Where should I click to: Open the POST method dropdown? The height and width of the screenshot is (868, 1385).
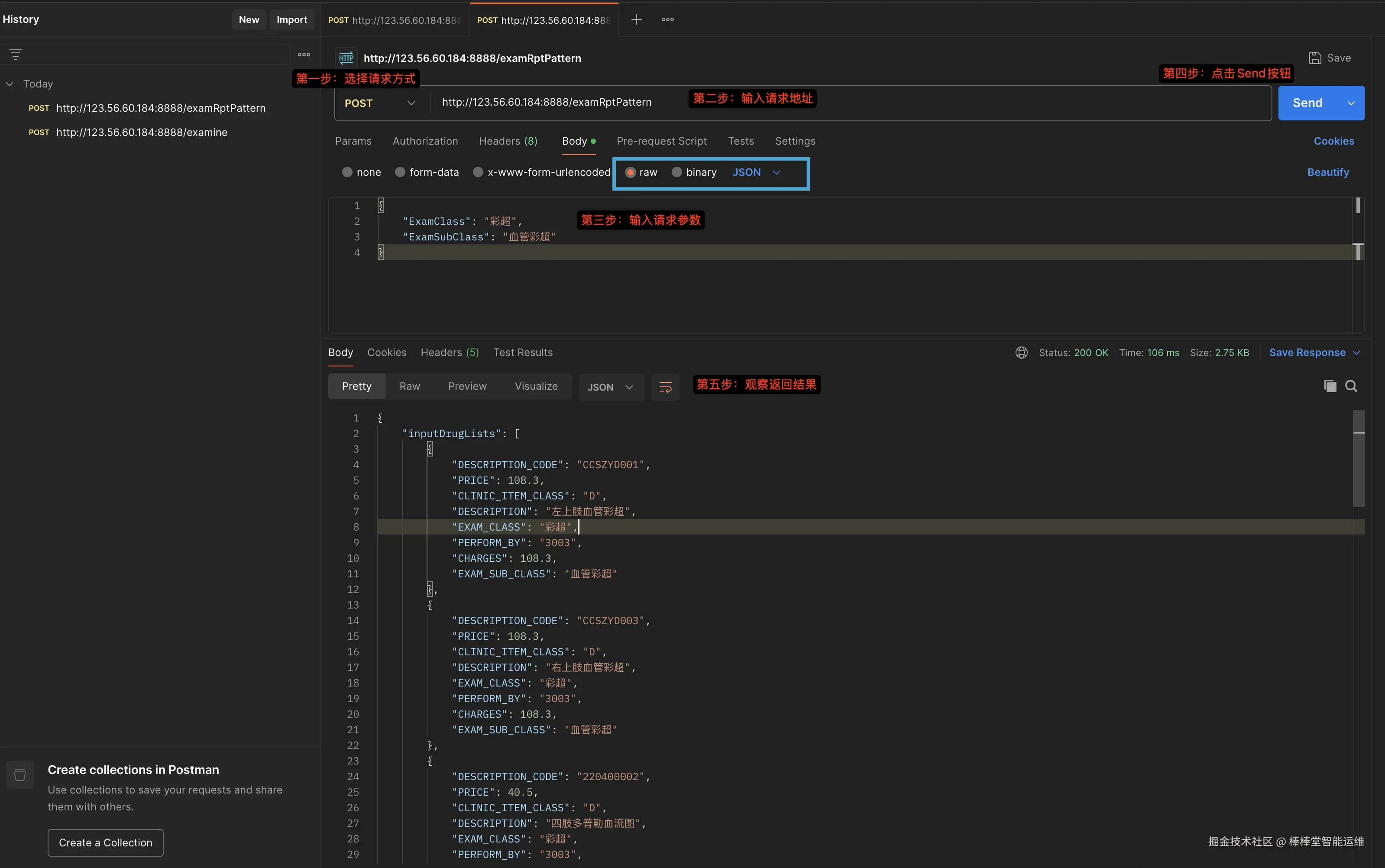379,104
